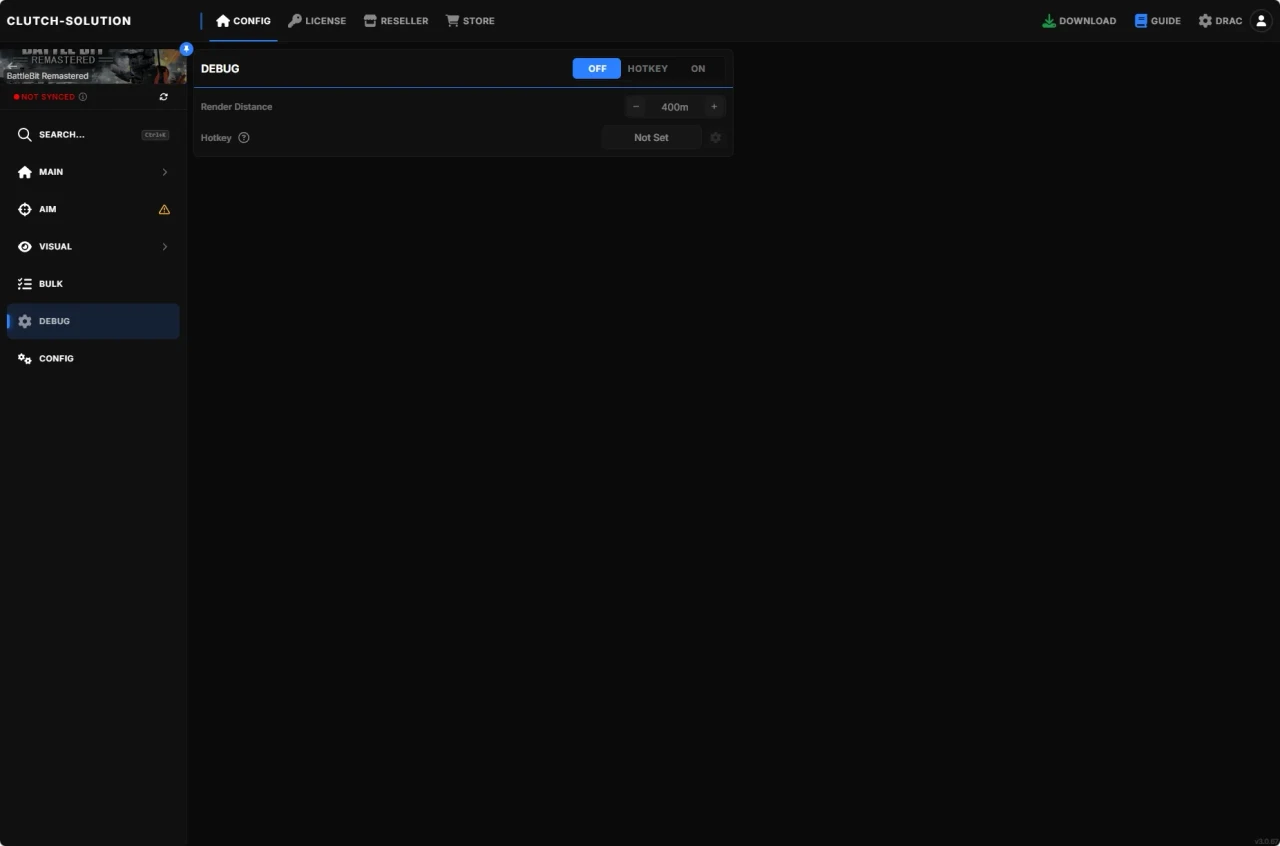Expand the VISUAL chevron arrow
The width and height of the screenshot is (1280, 846).
(x=165, y=246)
